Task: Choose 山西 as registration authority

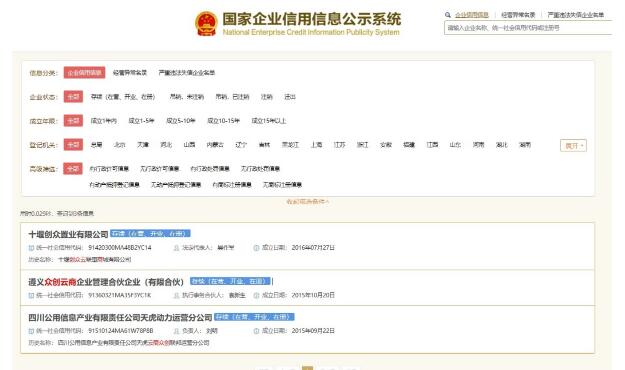Action: click(189, 145)
